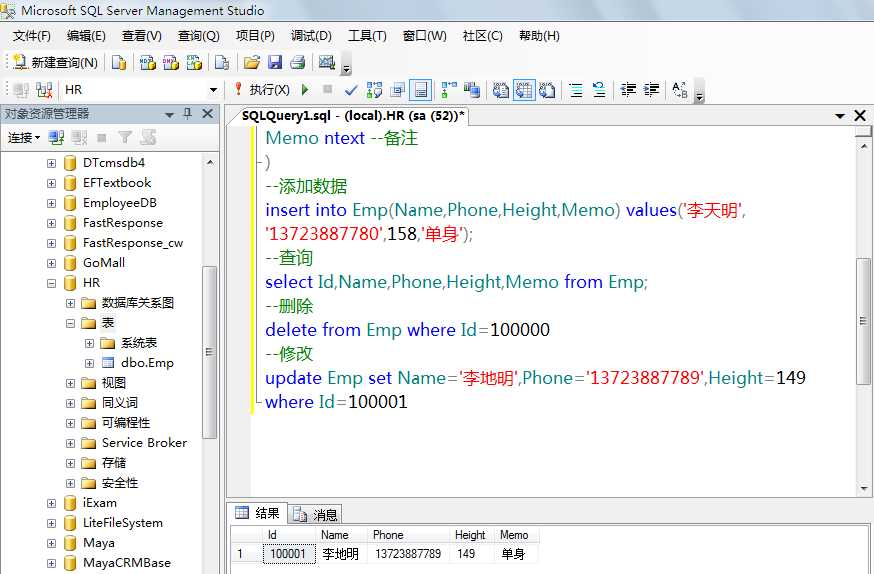Toggle Include Actual Execution Plan

(x=448, y=90)
